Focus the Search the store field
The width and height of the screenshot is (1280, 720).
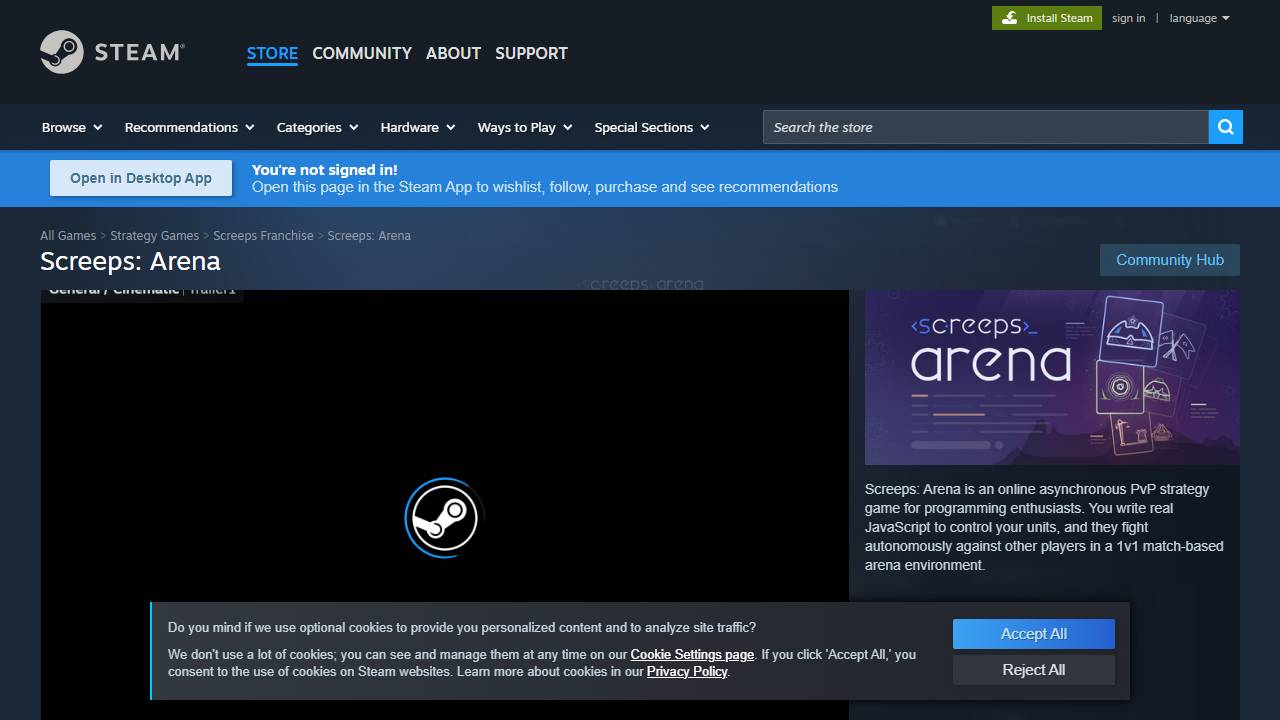point(985,127)
